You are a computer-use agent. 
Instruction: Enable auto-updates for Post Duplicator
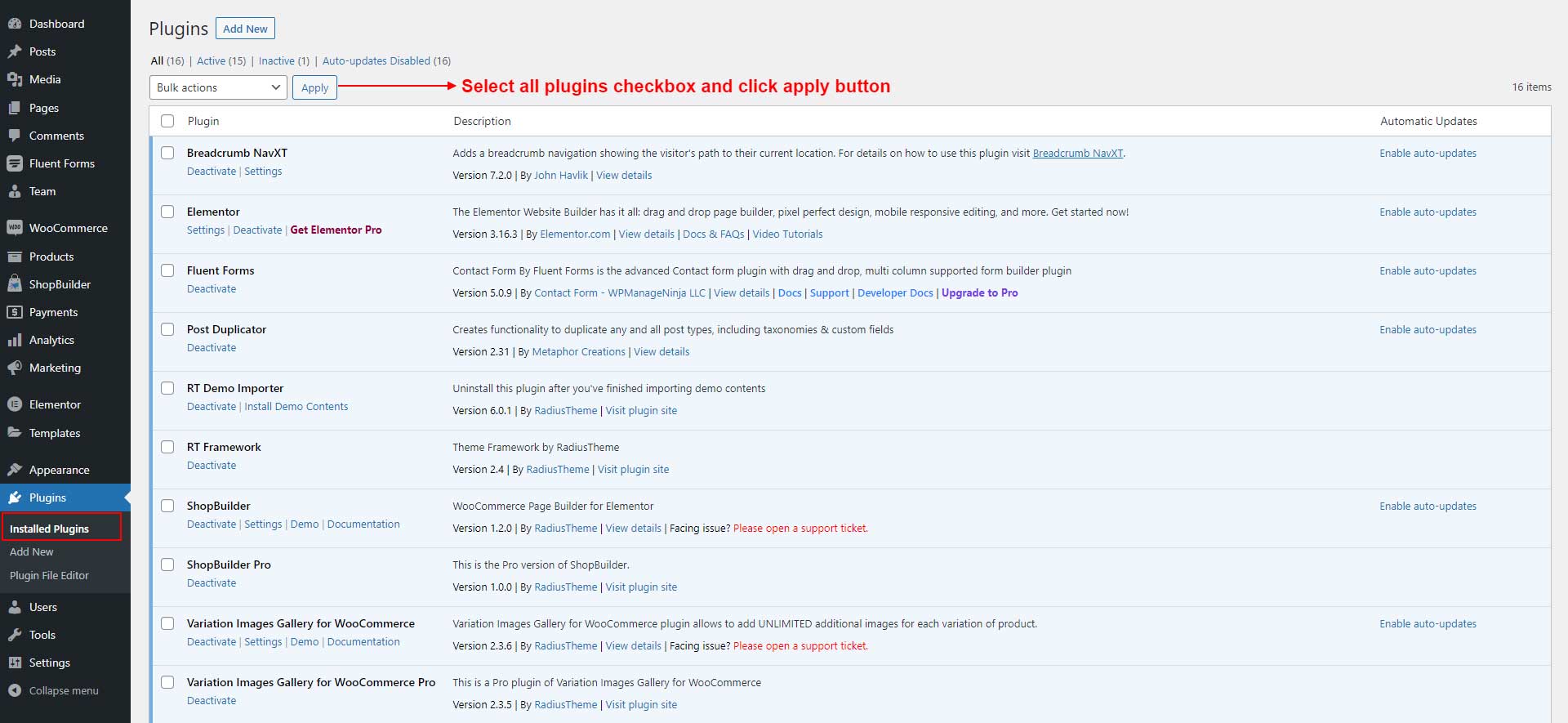[x=1428, y=329]
